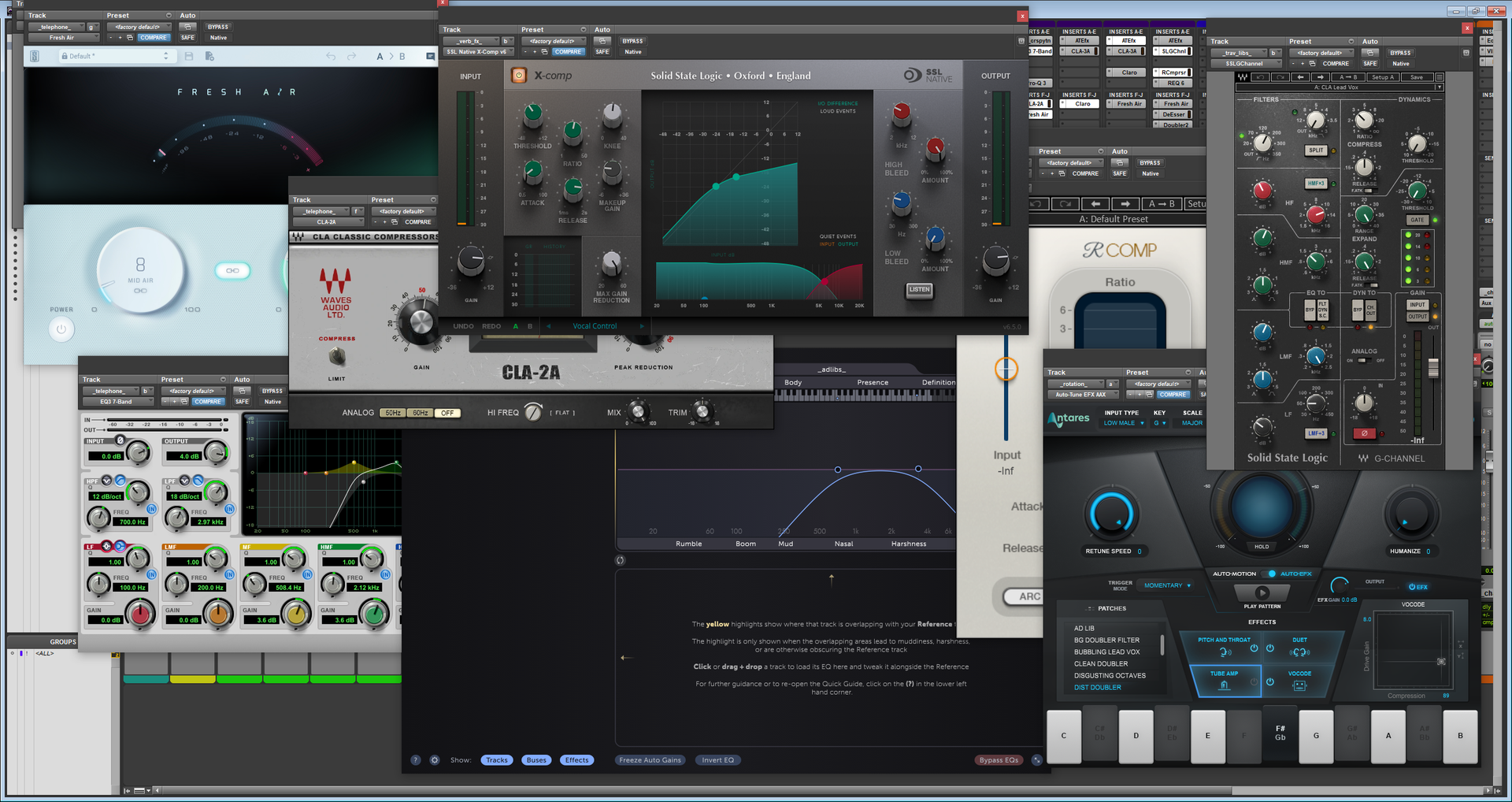Enable the Vocode effect power icon
1512x802 pixels.
pyautogui.click(x=1270, y=681)
